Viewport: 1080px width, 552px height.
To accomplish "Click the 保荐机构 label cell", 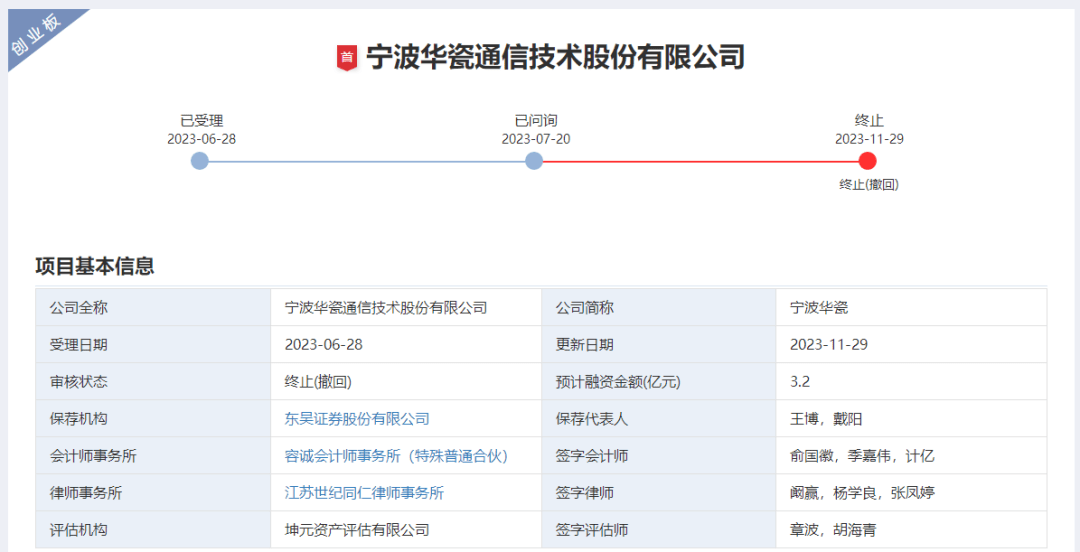I will pos(153,418).
